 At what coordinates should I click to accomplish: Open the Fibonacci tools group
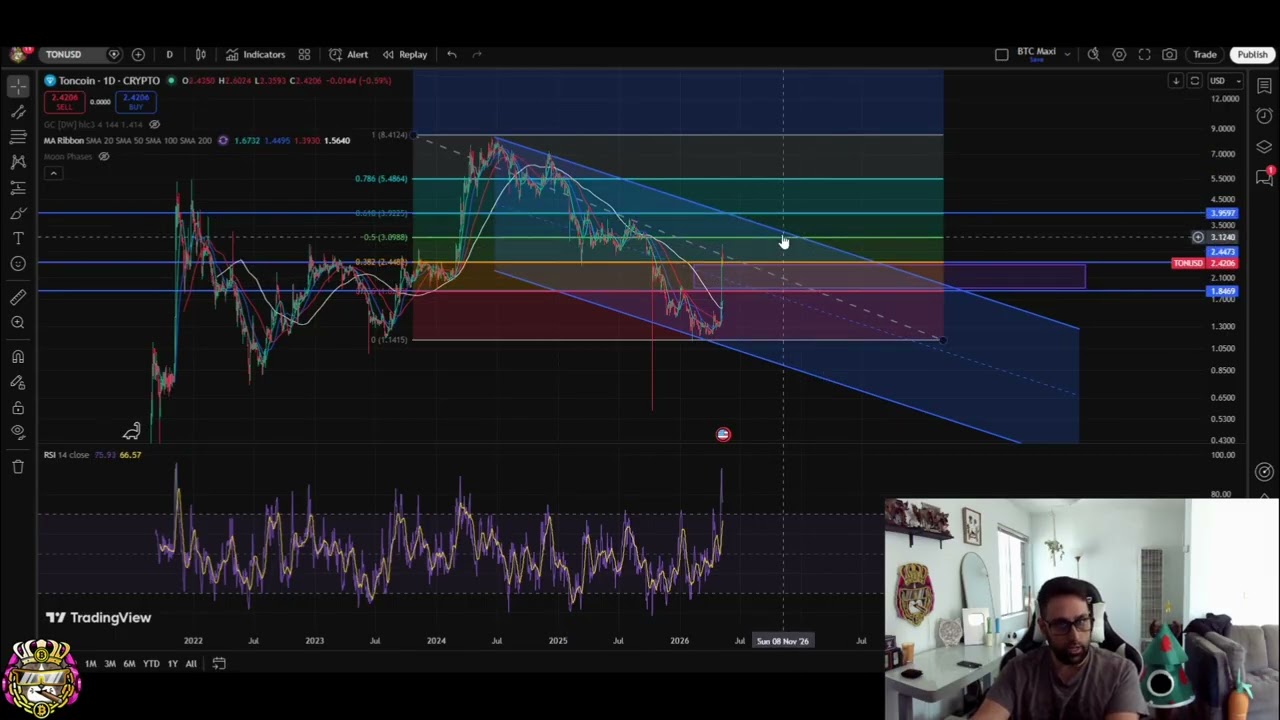point(18,137)
